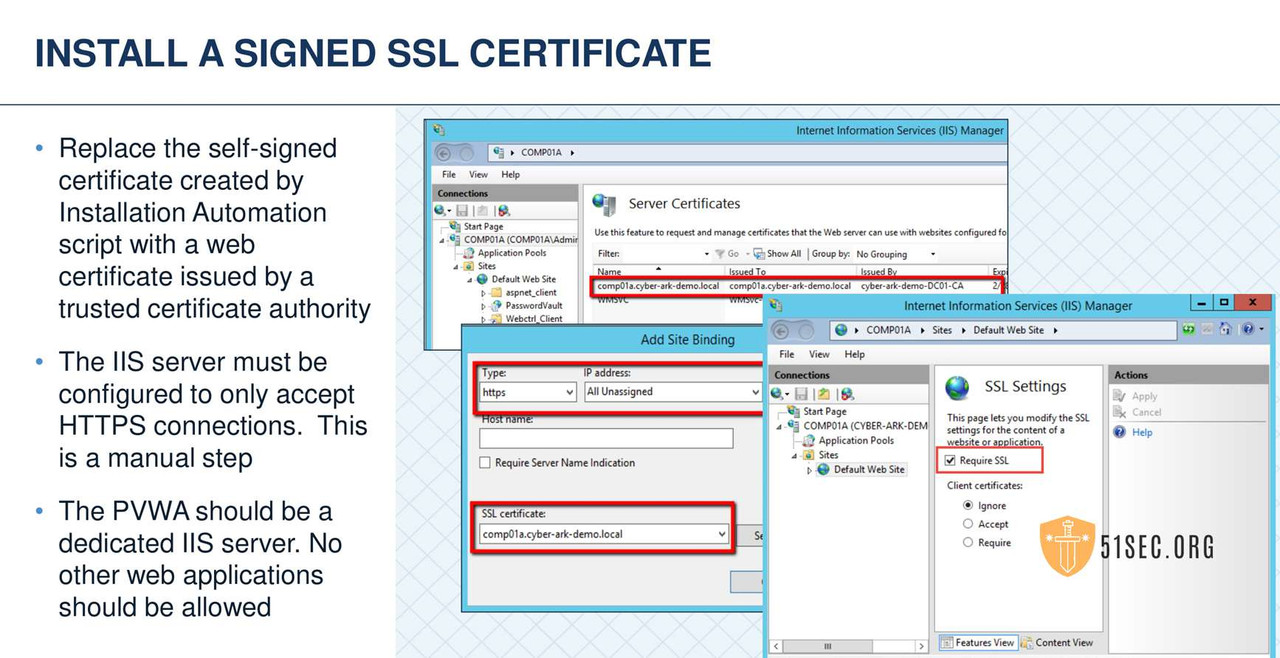Image resolution: width=1280 pixels, height=658 pixels.
Task: Select Start Page in SSL window tree
Action: coord(825,411)
